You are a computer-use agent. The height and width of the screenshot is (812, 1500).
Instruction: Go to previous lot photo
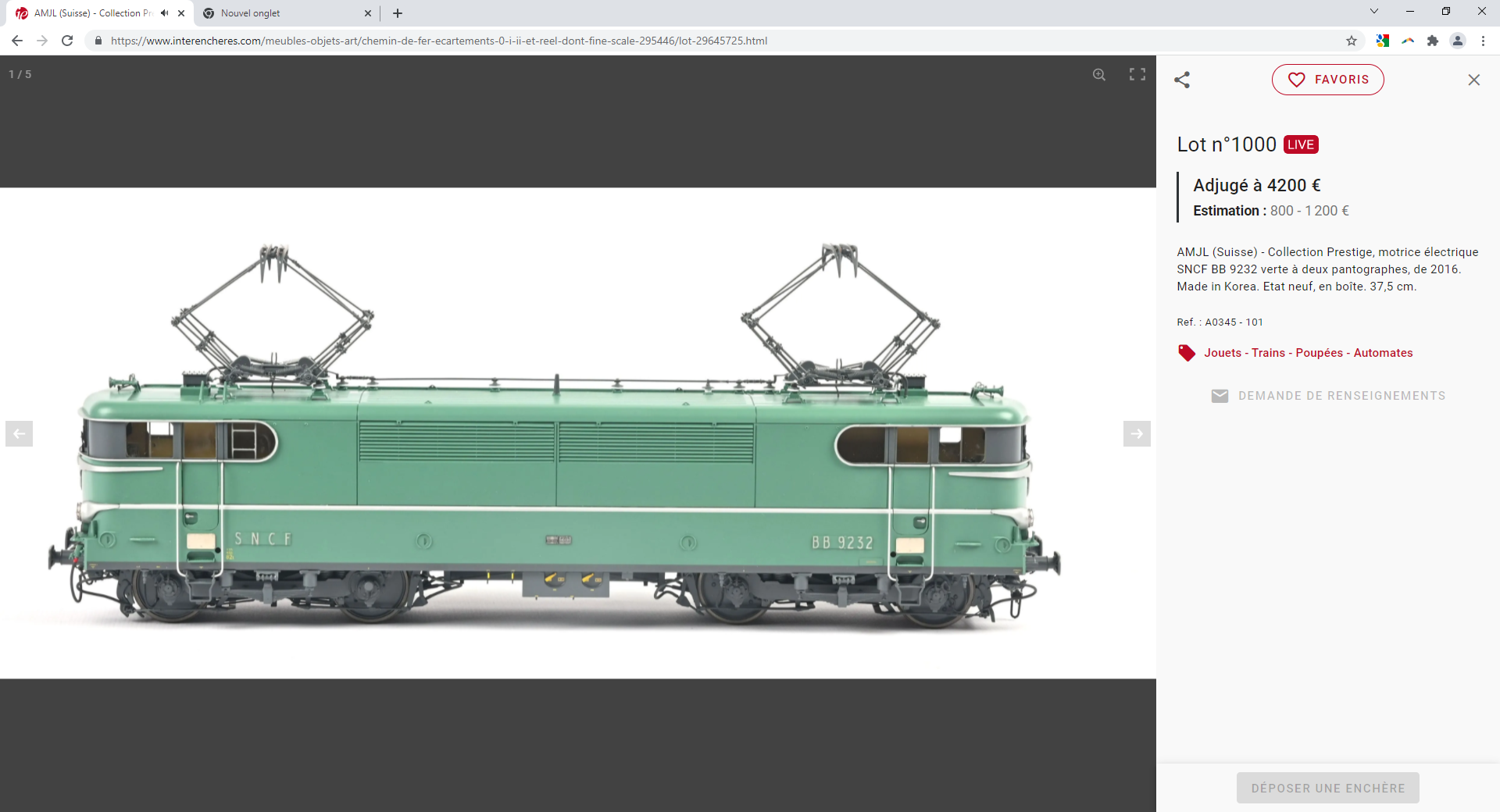pyautogui.click(x=19, y=434)
